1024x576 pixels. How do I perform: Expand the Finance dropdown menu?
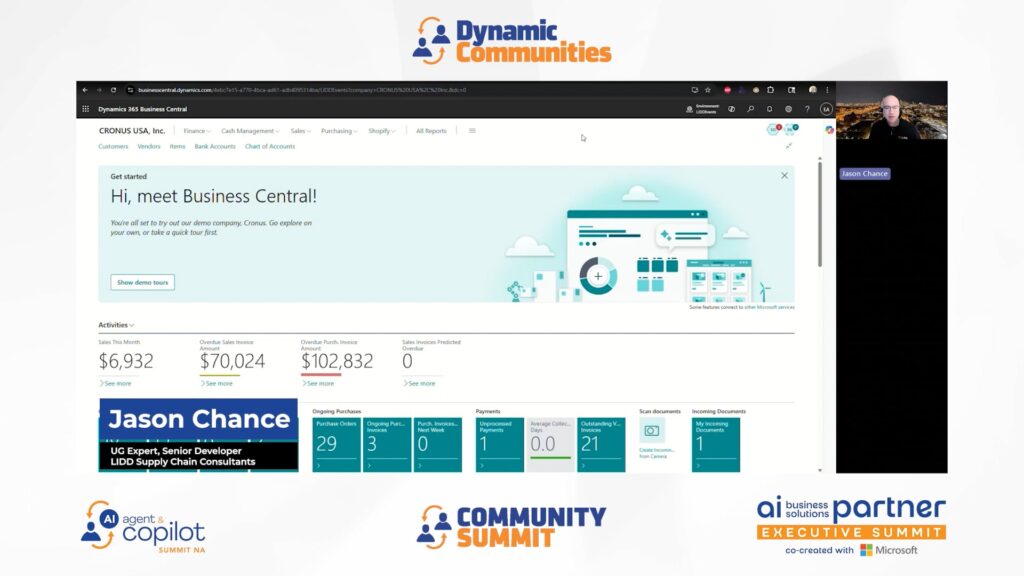click(196, 131)
